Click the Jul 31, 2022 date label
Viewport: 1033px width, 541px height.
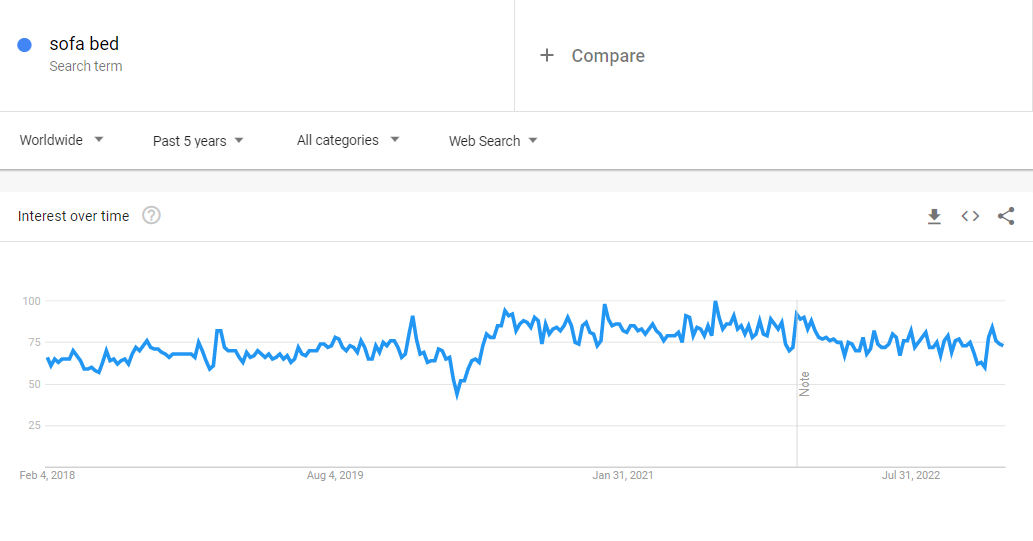point(911,475)
